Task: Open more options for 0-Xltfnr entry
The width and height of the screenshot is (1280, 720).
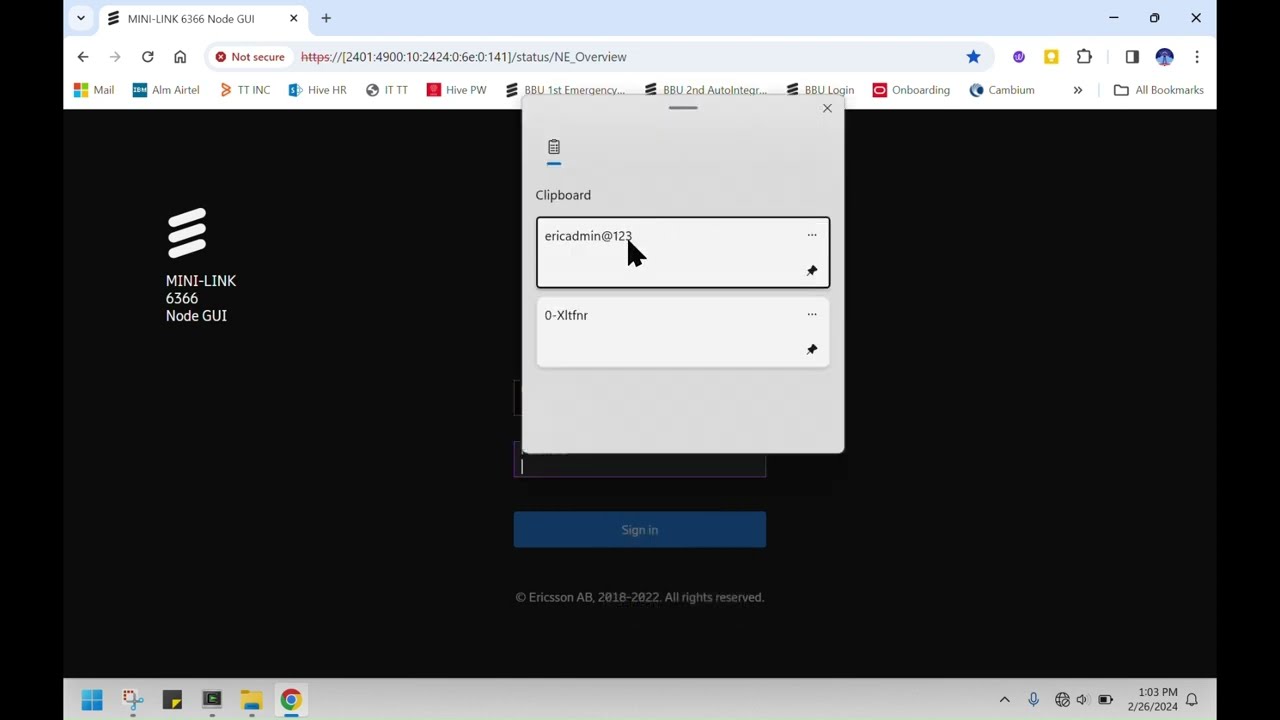Action: point(812,314)
